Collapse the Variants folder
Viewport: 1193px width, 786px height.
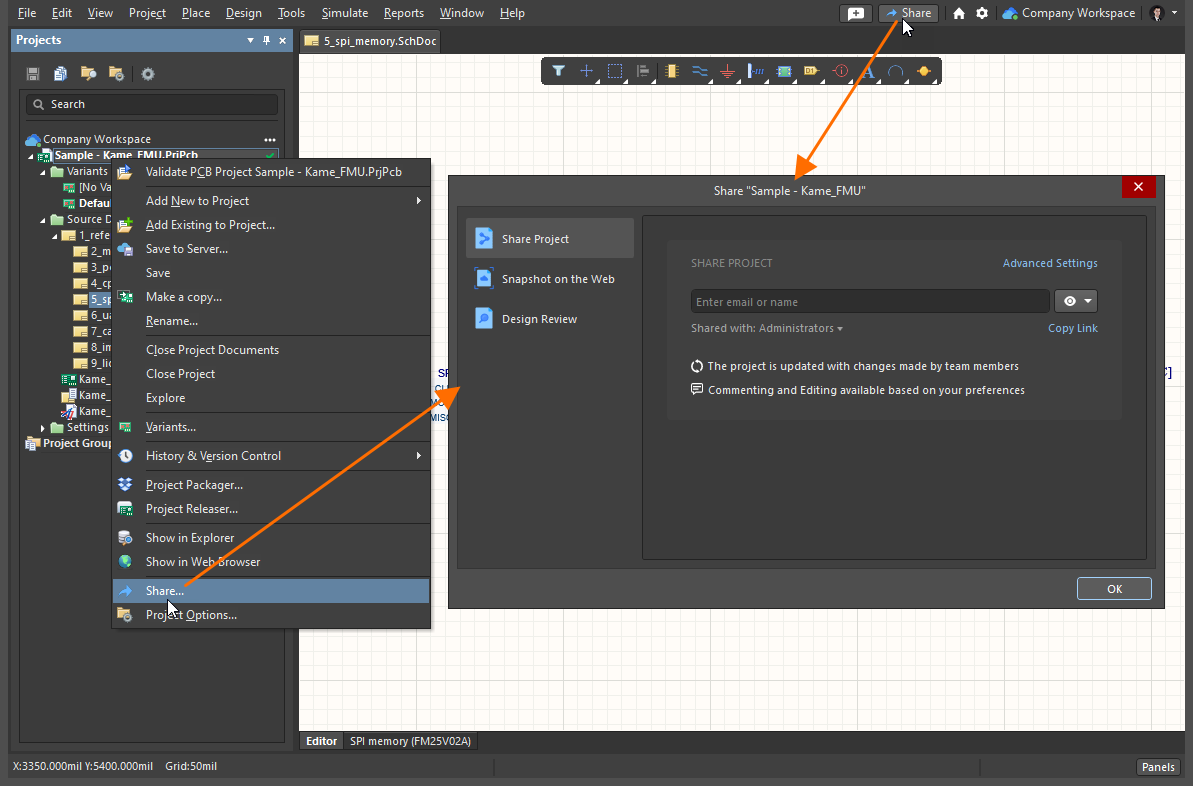coord(43,172)
